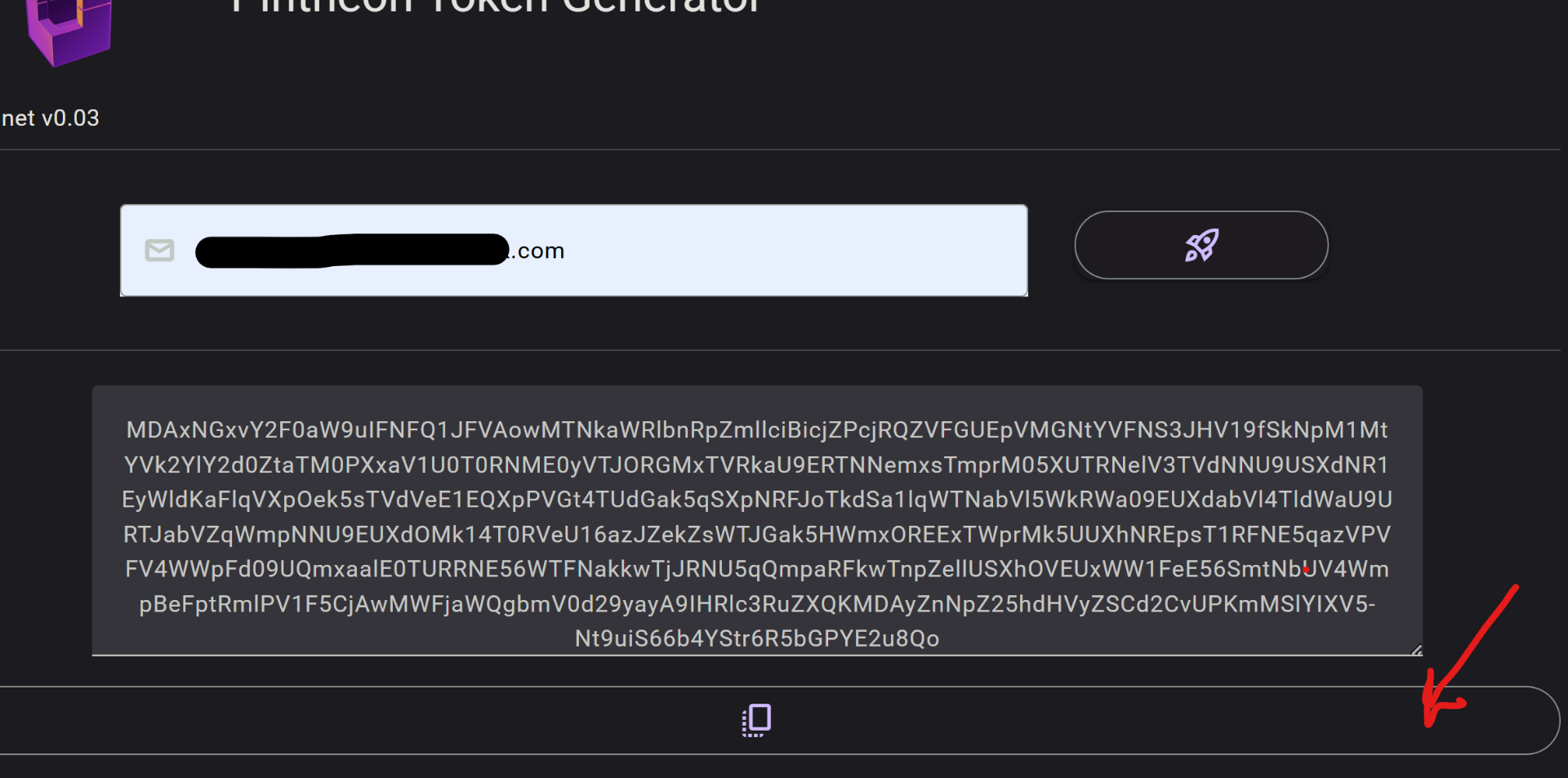
Task: Click token line starting with "RTJabVZq"
Action: (757, 535)
